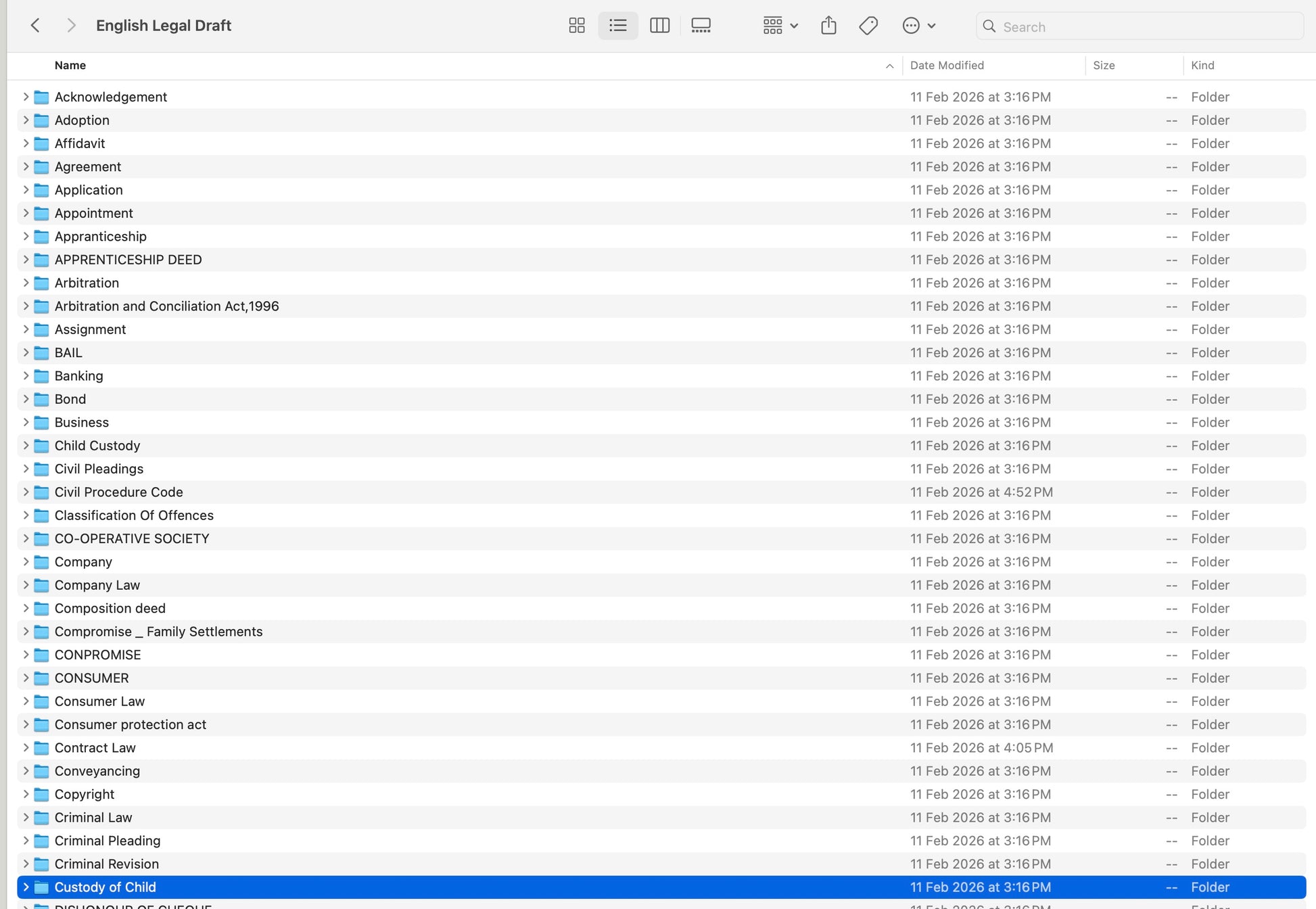Screen dimensions: 1316x909
Task: Open the Share menu icon
Action: point(828,26)
